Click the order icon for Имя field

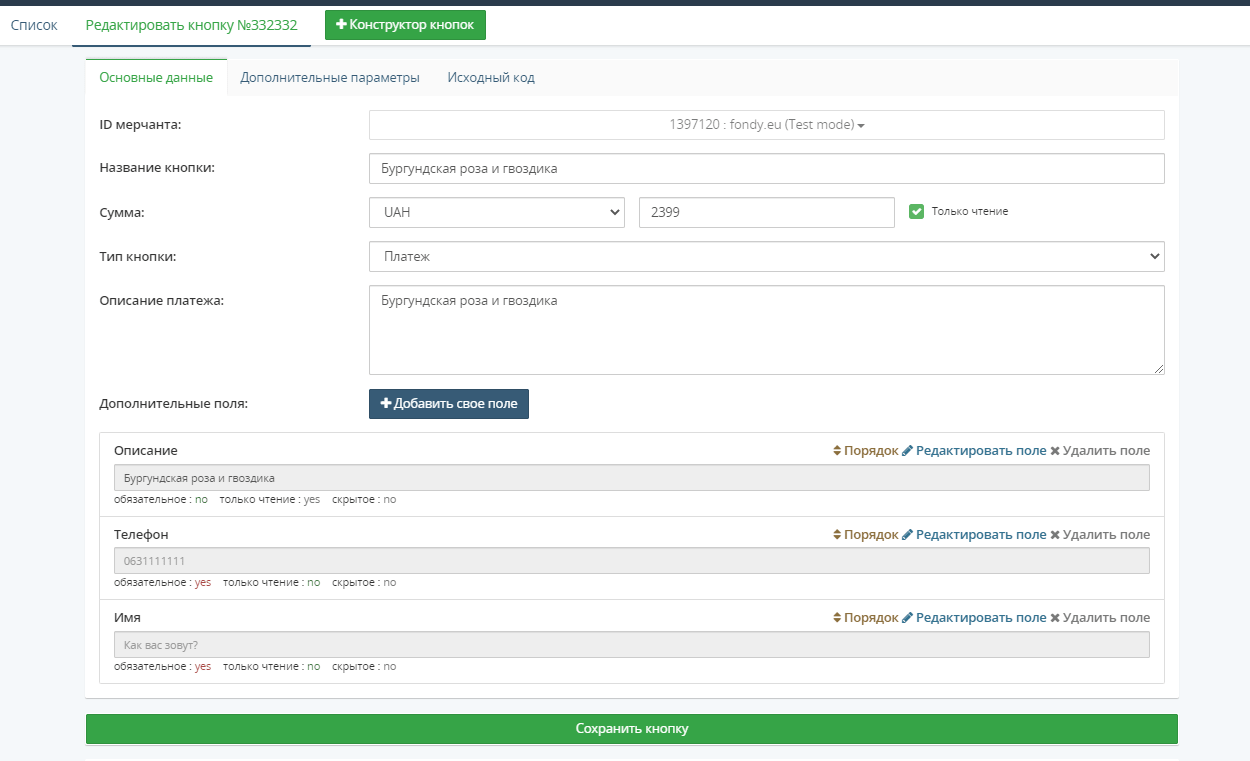click(837, 618)
